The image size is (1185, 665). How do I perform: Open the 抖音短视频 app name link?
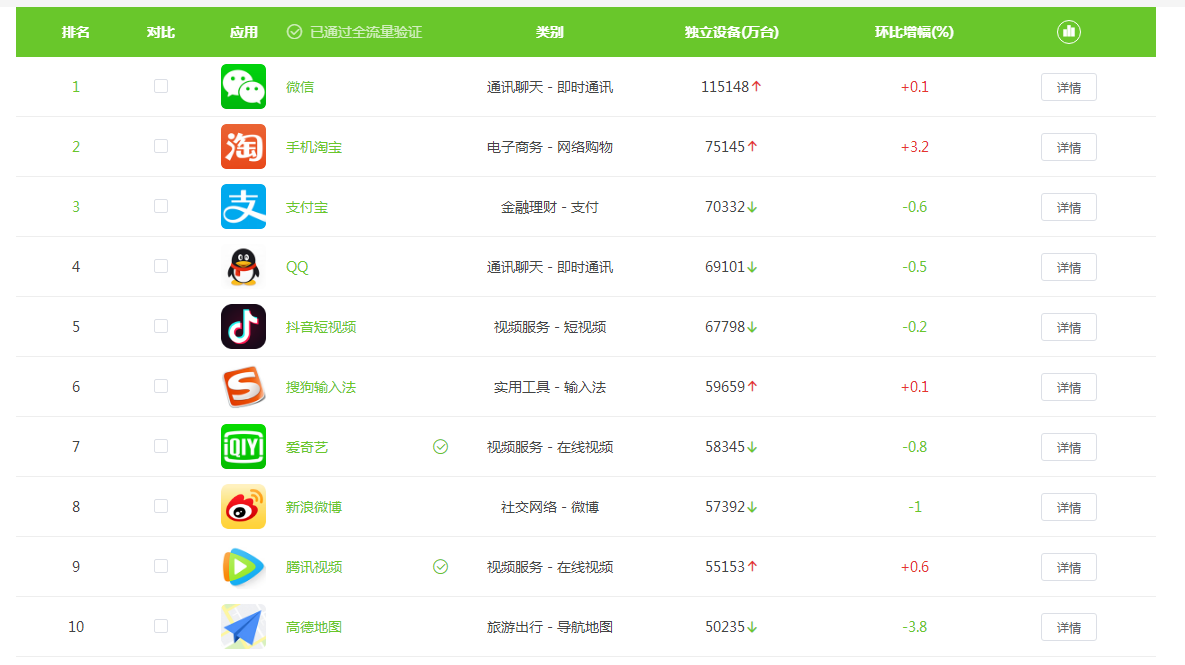[x=321, y=327]
